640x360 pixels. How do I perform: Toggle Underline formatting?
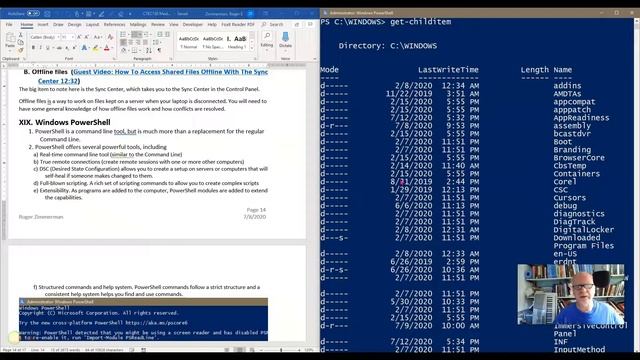tap(49, 48)
